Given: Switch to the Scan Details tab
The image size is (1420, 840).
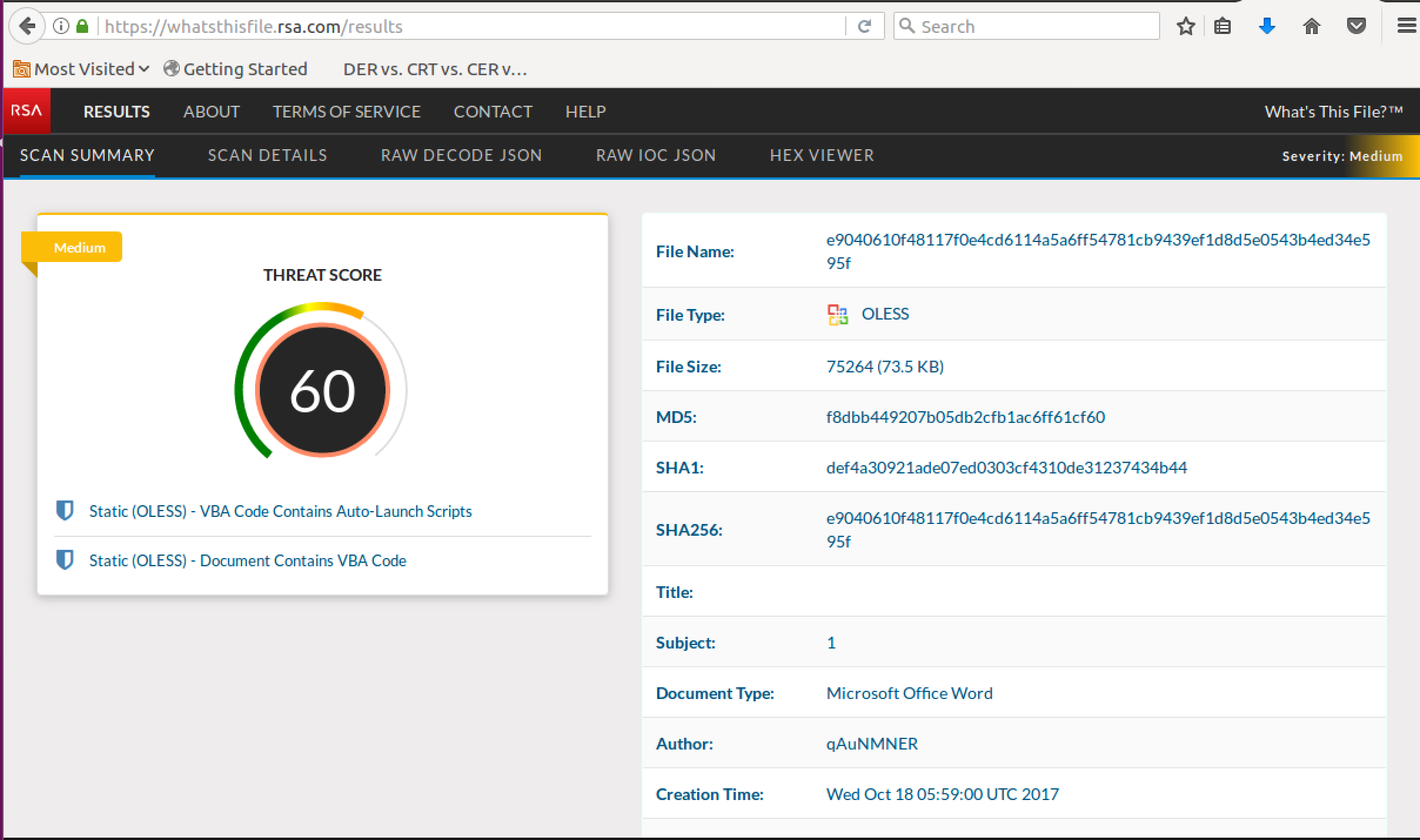Looking at the screenshot, I should (x=267, y=156).
